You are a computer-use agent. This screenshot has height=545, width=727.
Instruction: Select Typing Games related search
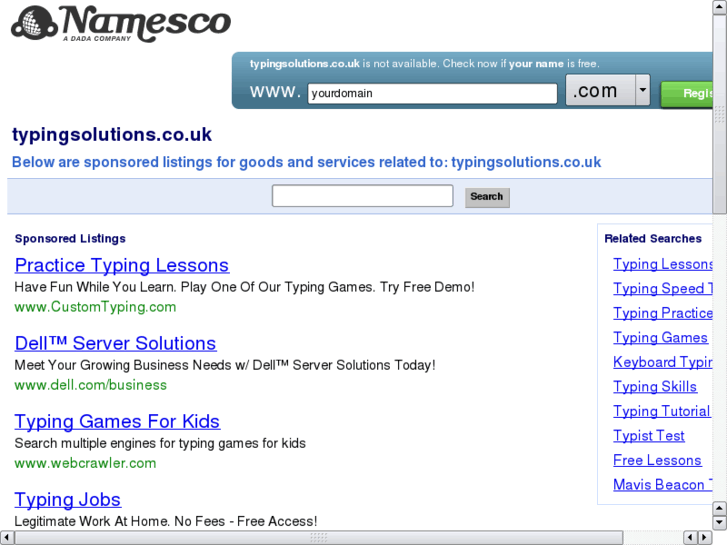[660, 338]
